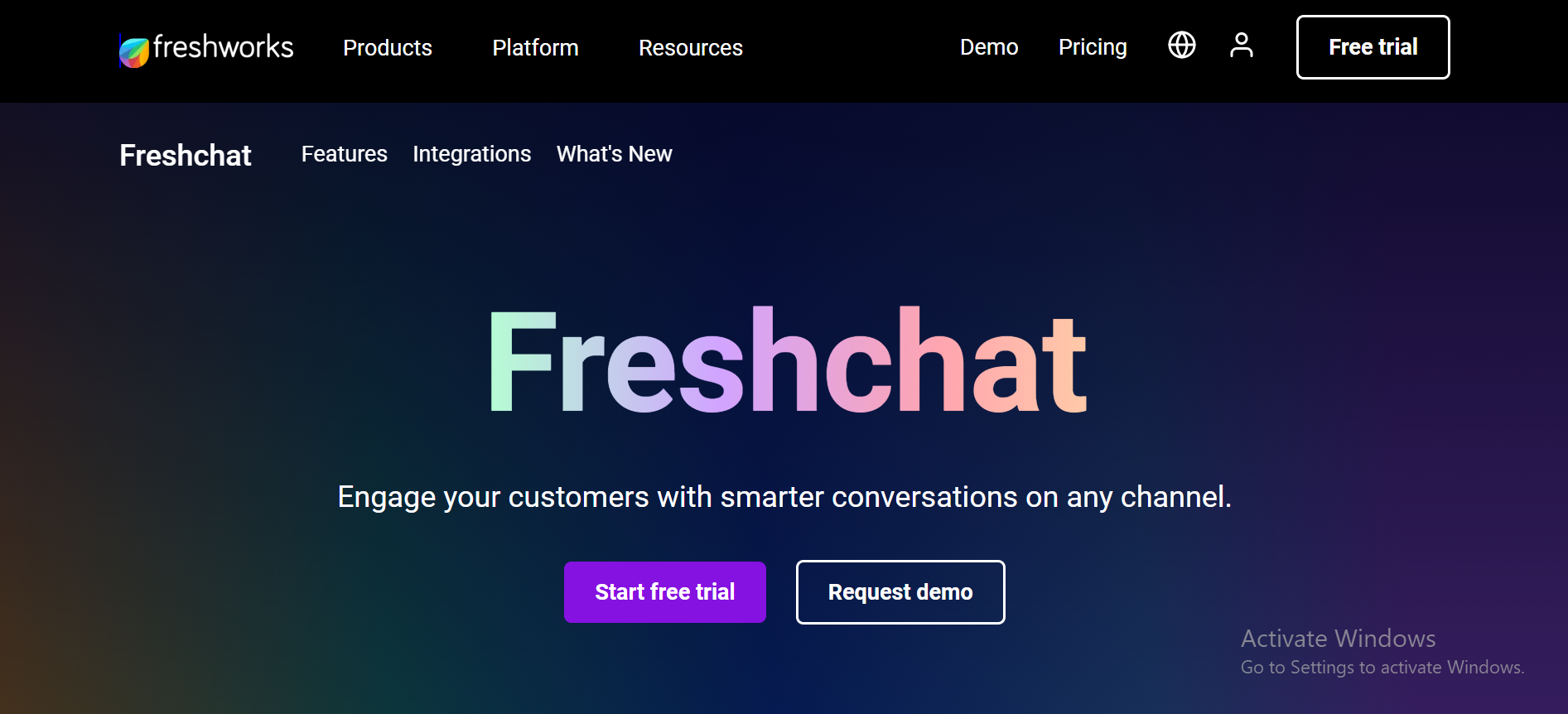Click the Activate Windows watermark title
Image resolution: width=1568 pixels, height=714 pixels.
pos(1338,639)
